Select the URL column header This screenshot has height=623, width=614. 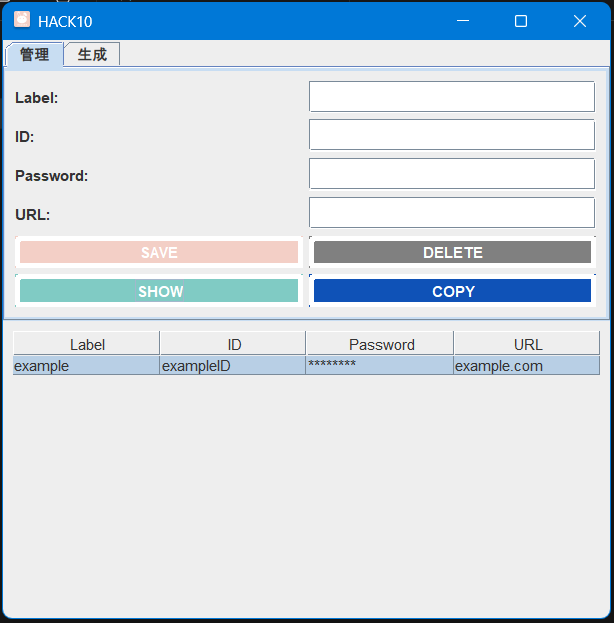[527, 344]
